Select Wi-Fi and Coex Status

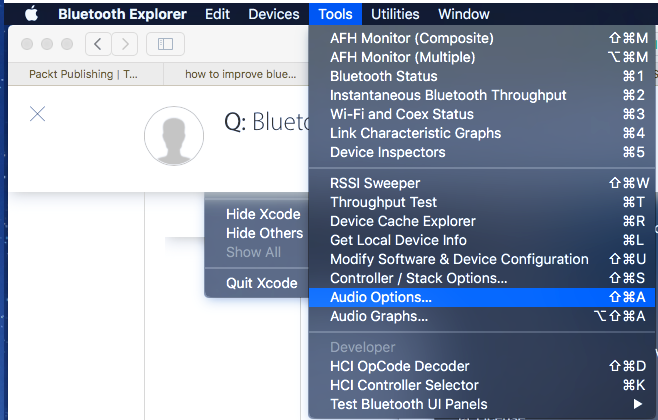click(481, 114)
